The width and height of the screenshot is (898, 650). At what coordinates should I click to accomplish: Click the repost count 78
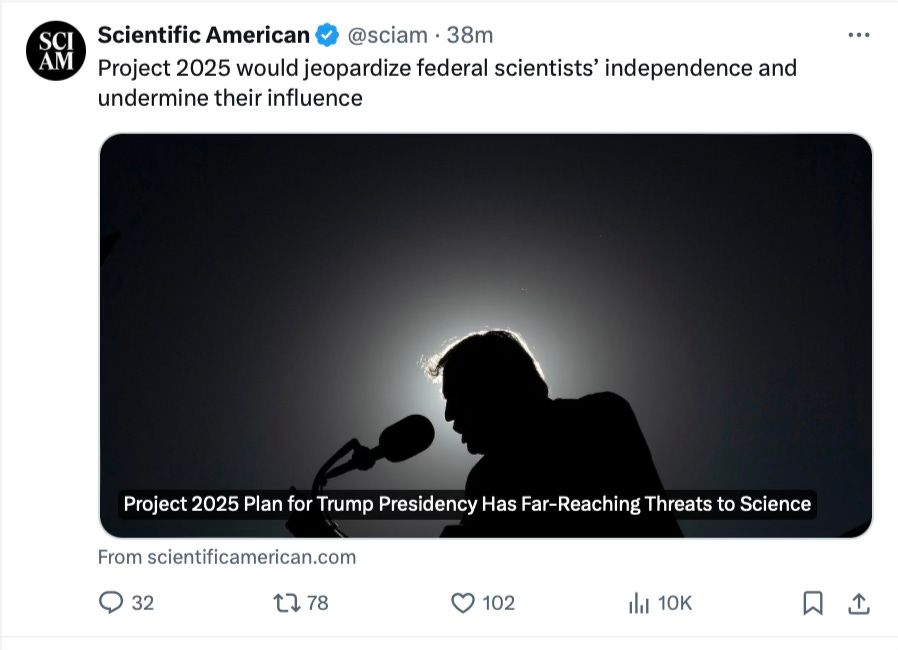[317, 602]
